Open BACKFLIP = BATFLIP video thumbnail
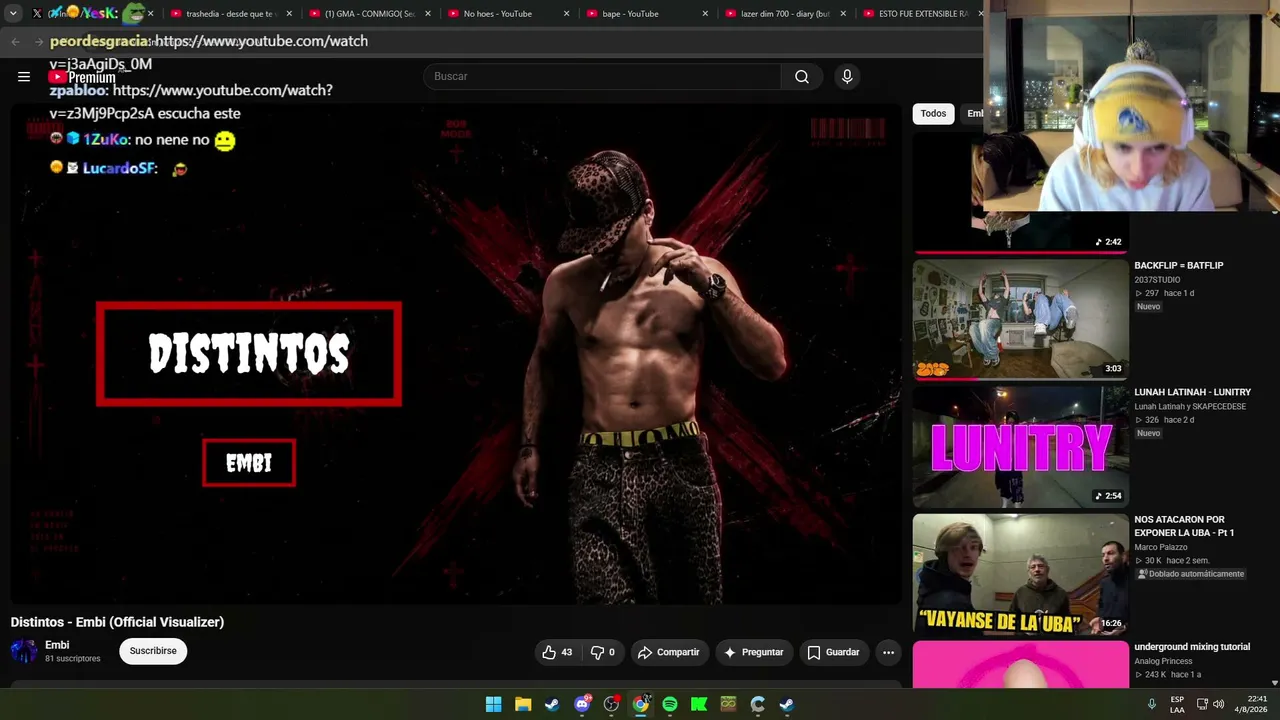 click(x=1021, y=320)
